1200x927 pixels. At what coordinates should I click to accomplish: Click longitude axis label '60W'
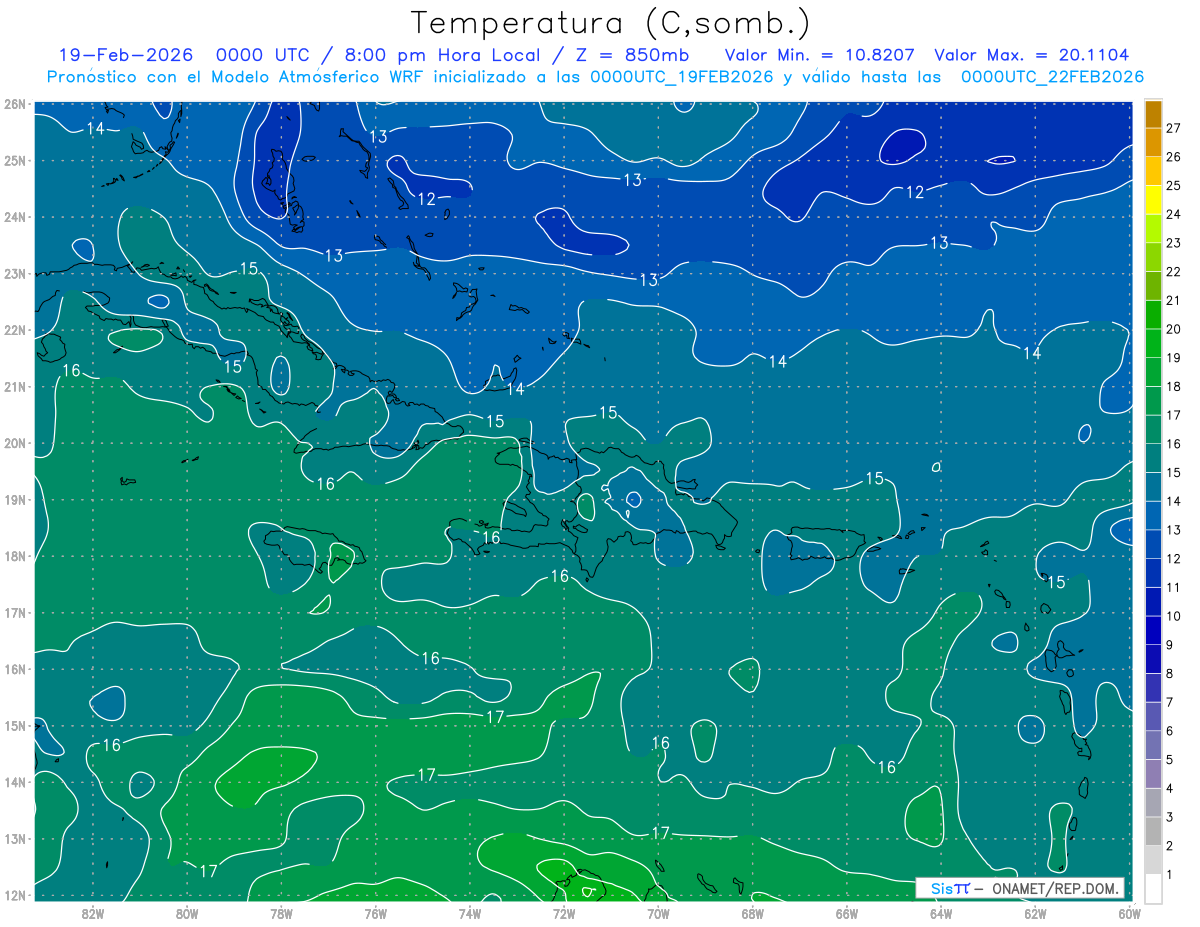point(1129,912)
